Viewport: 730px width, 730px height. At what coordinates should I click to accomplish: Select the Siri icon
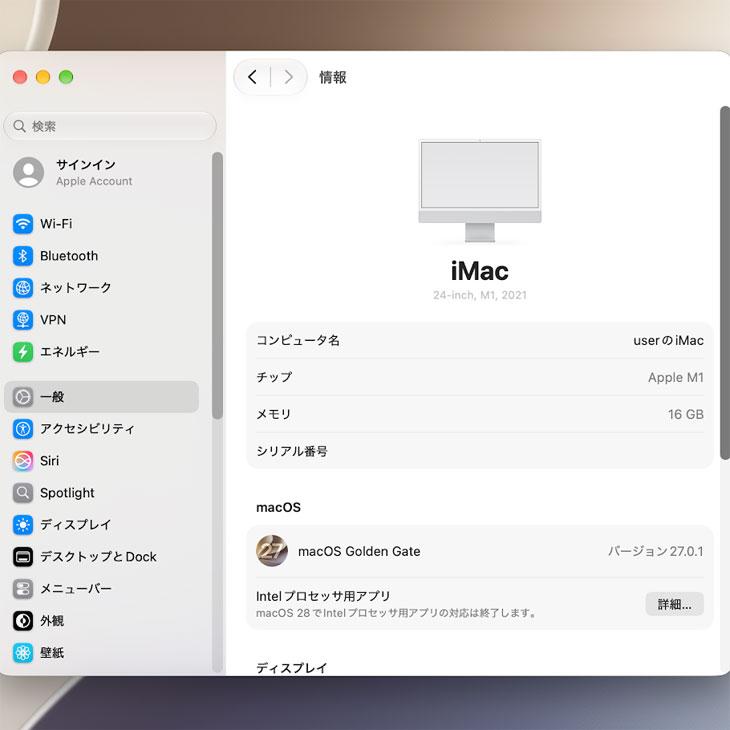(23, 461)
